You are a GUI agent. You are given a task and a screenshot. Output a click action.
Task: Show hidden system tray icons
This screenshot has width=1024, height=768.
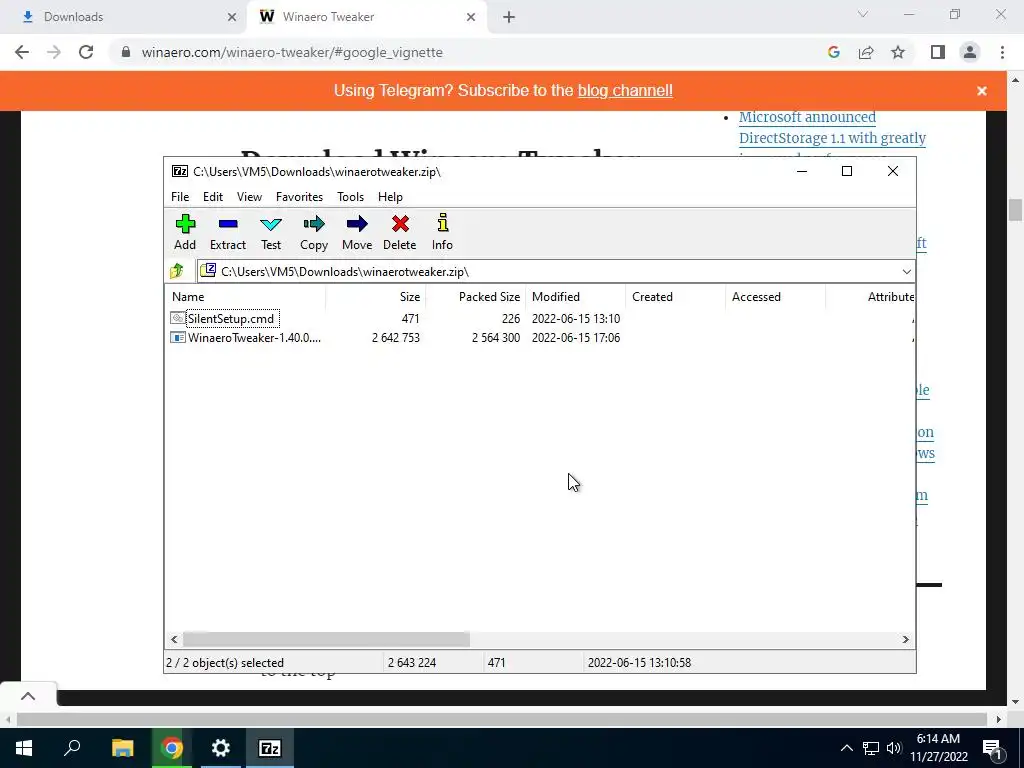coord(846,748)
